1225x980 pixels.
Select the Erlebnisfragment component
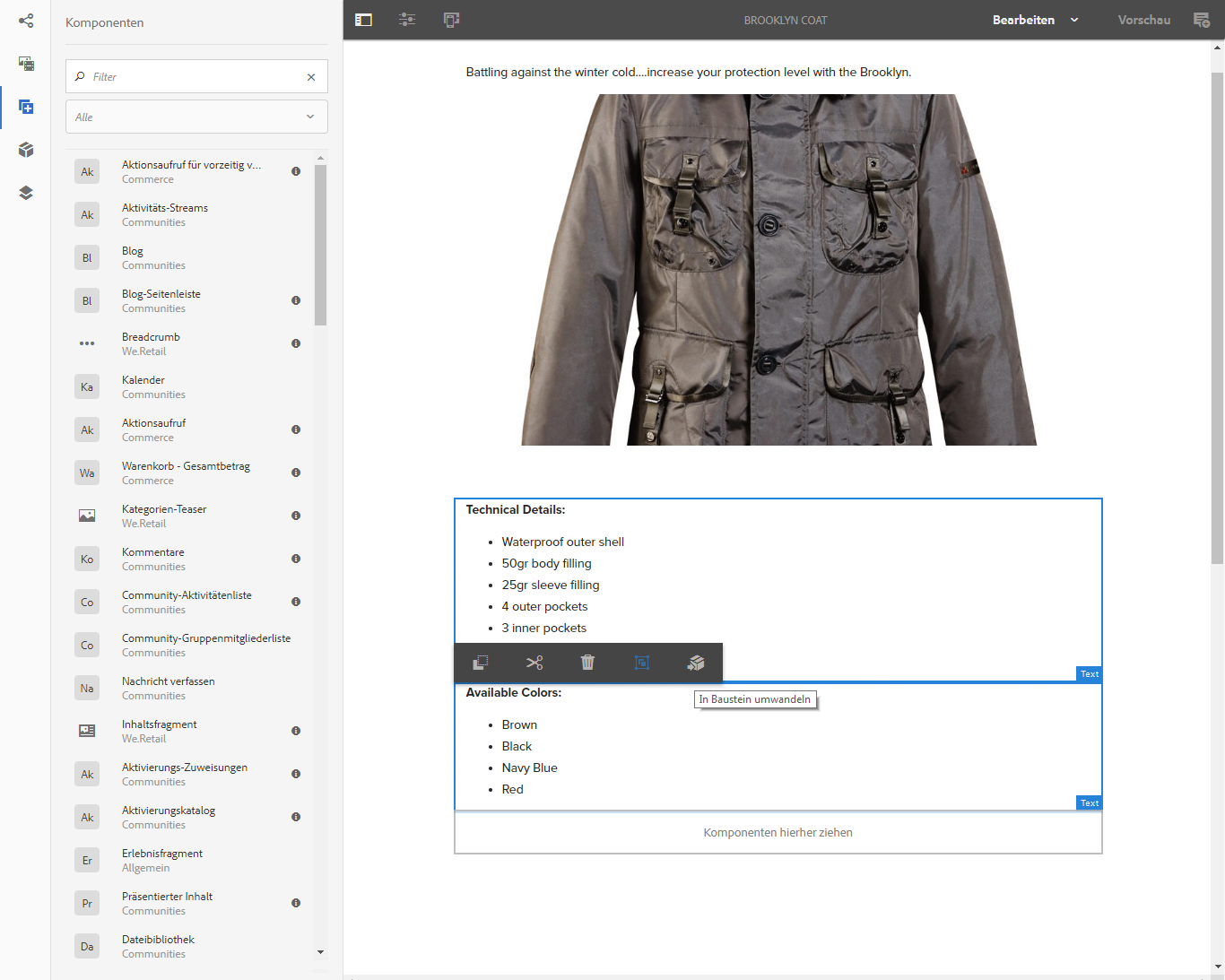[x=189, y=860]
